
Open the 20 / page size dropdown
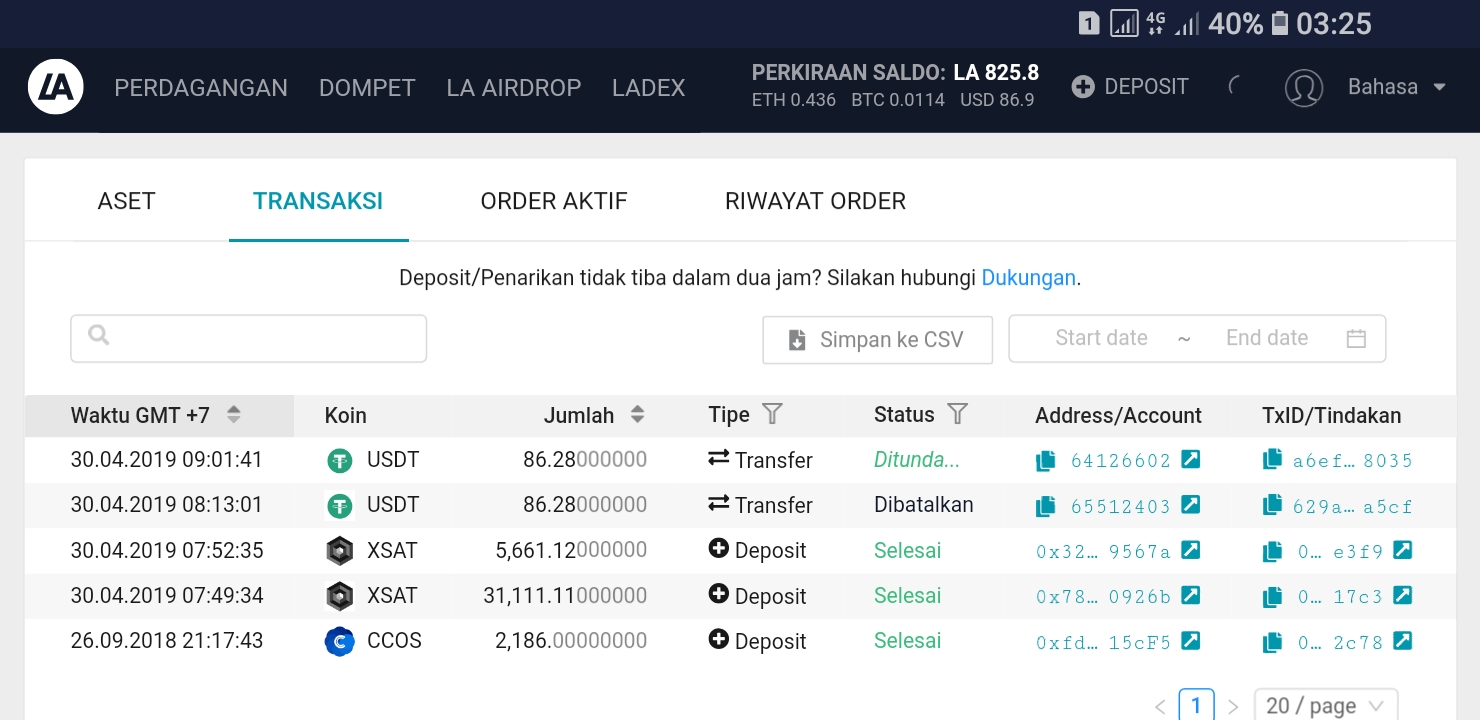point(1326,706)
